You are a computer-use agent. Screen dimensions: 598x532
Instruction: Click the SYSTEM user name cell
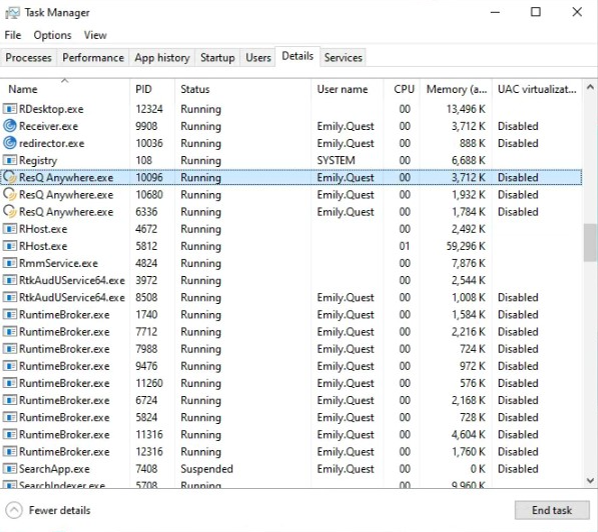point(336,161)
